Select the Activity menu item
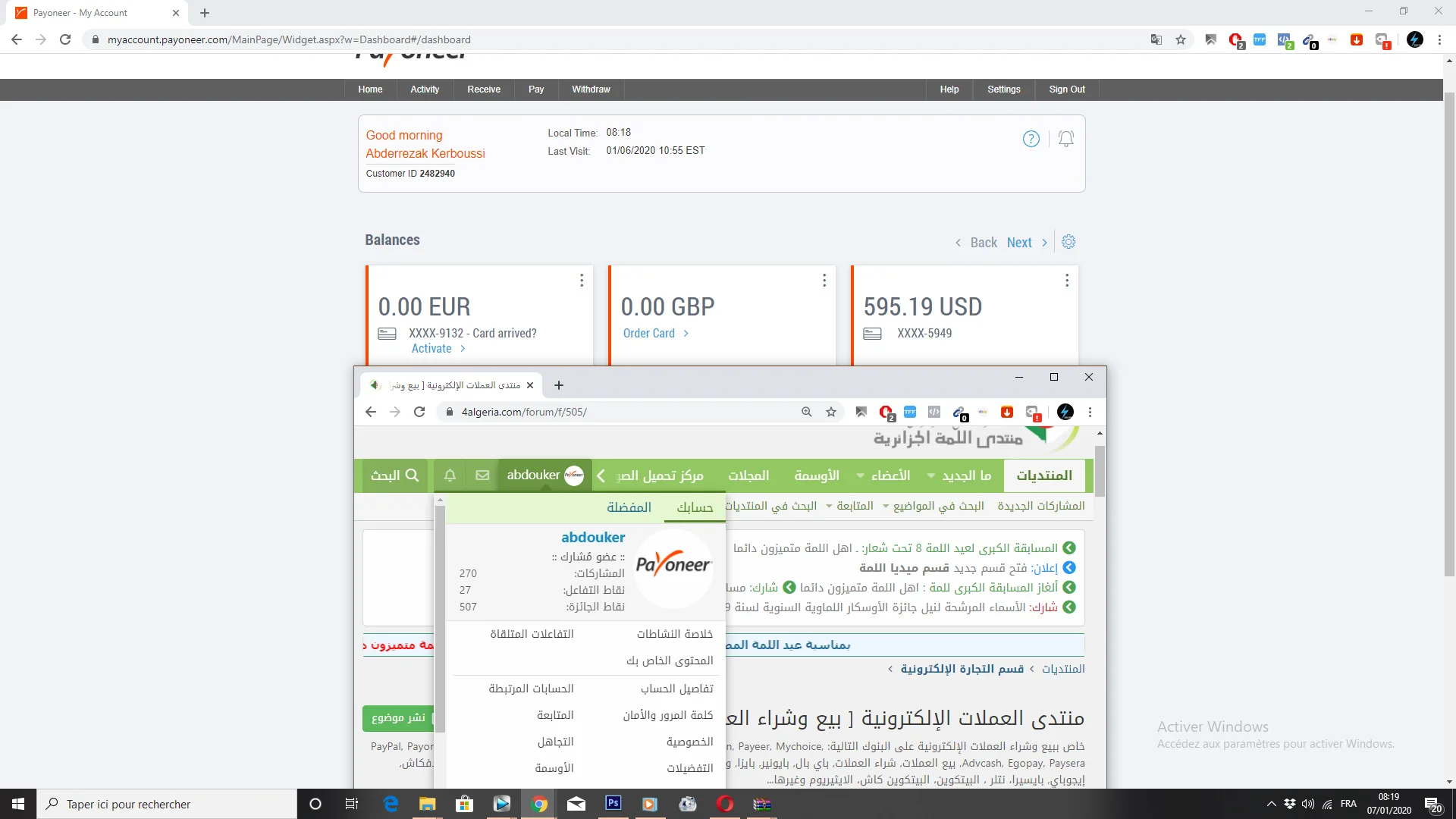Screen dimensions: 1456x819 coord(425,89)
